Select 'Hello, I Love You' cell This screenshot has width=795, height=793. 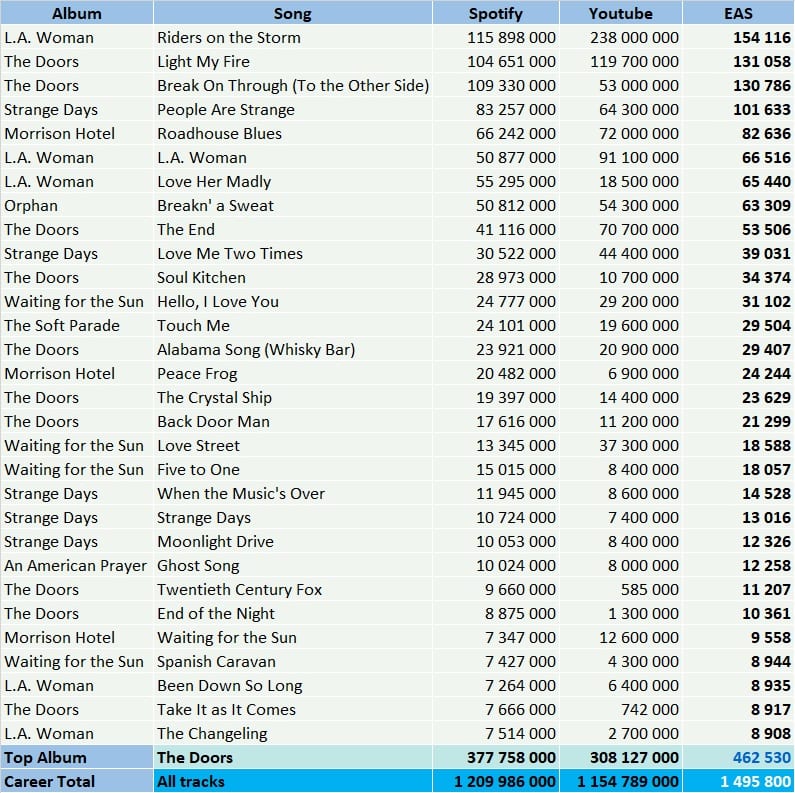[293, 301]
